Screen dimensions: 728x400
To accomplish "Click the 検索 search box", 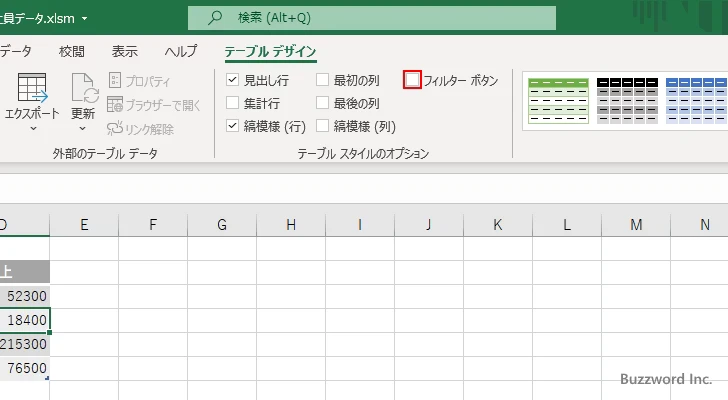I will pyautogui.click(x=372, y=18).
